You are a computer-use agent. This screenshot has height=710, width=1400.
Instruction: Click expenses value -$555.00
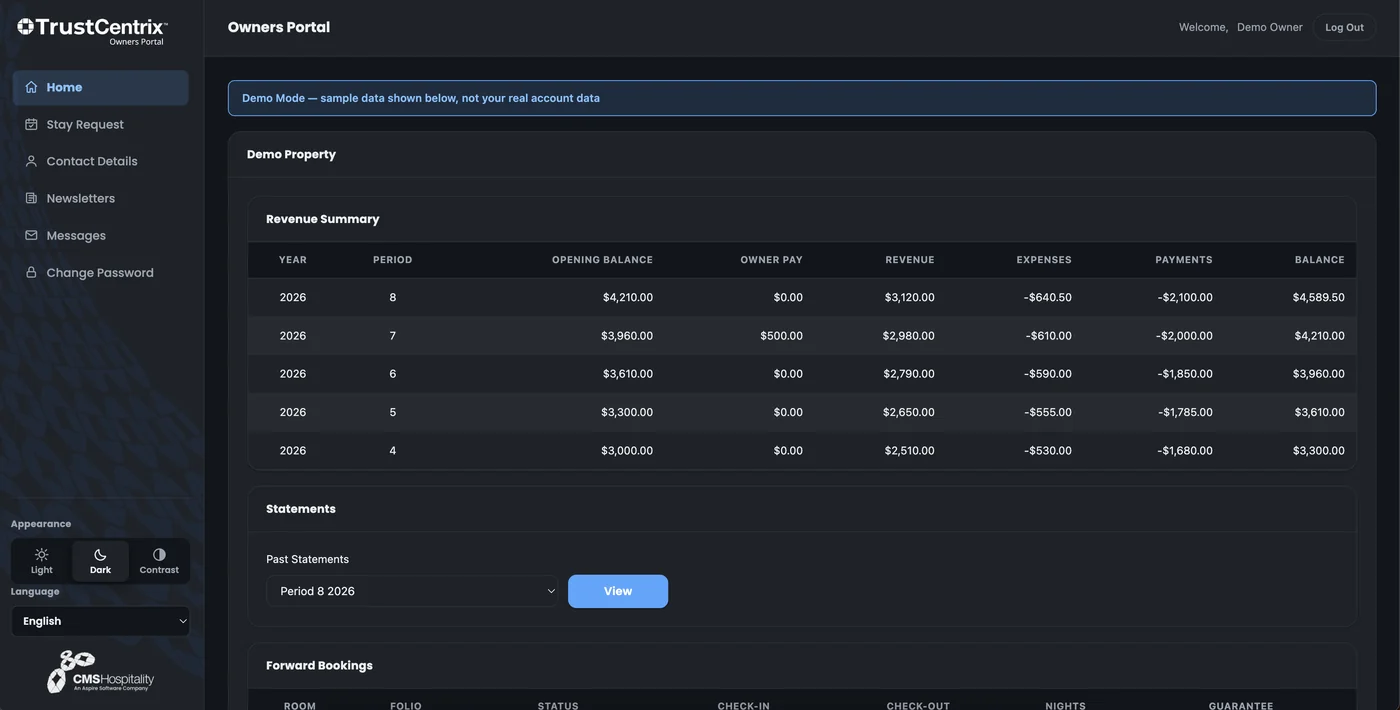[1047, 412]
